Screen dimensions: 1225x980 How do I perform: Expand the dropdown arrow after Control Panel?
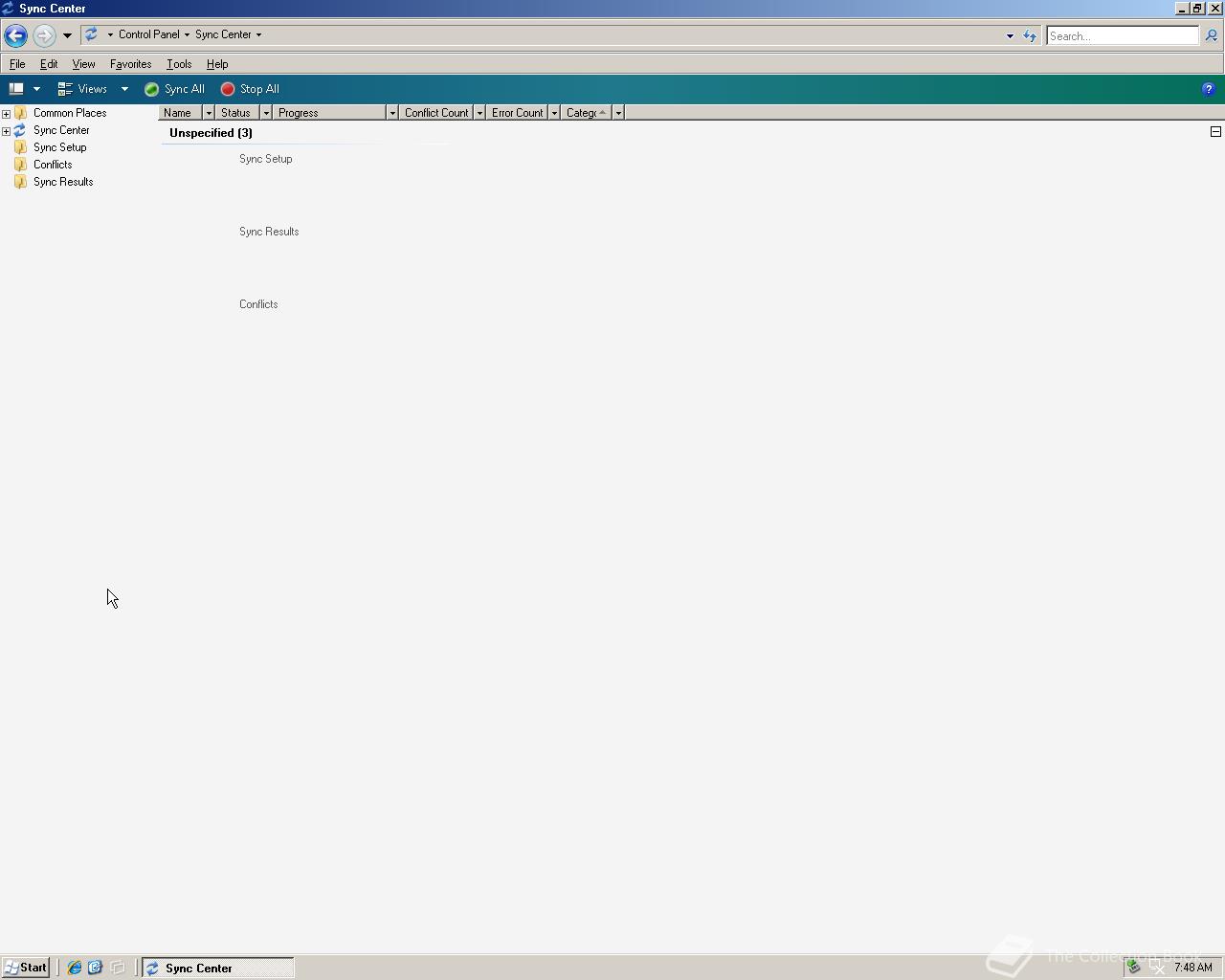click(187, 34)
